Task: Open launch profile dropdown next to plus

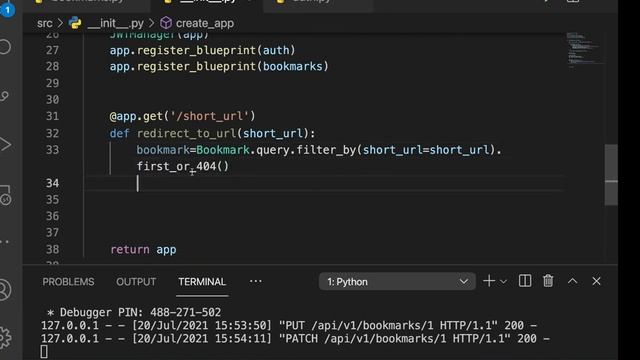Action: 503,282
